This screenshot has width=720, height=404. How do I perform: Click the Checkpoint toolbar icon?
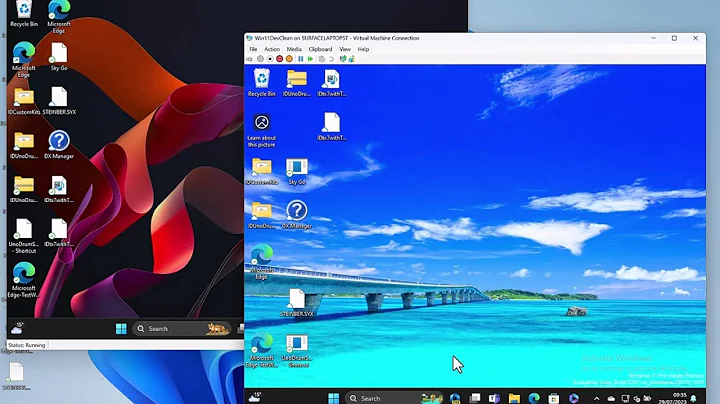pos(321,59)
